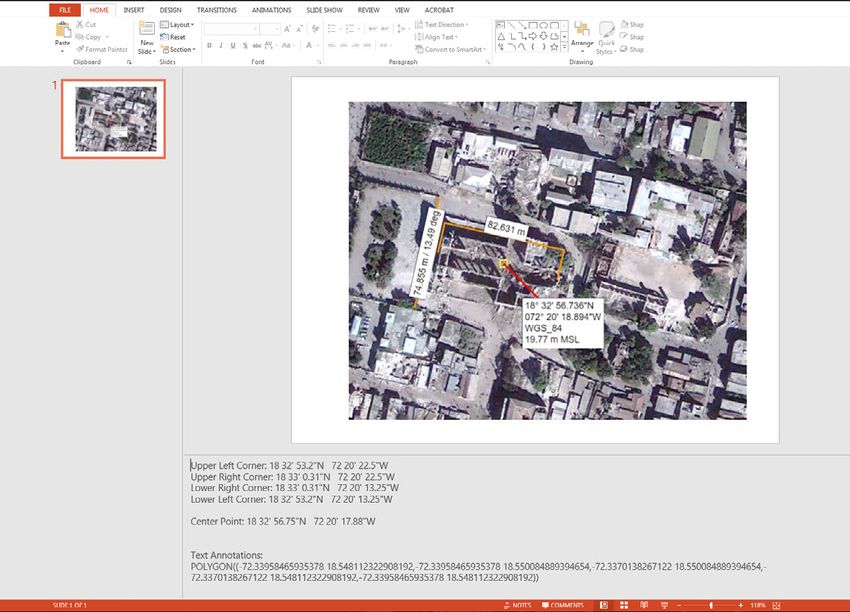Click the Shape Outline icon
Viewport: 850px width, 612px height.
(x=624, y=37)
